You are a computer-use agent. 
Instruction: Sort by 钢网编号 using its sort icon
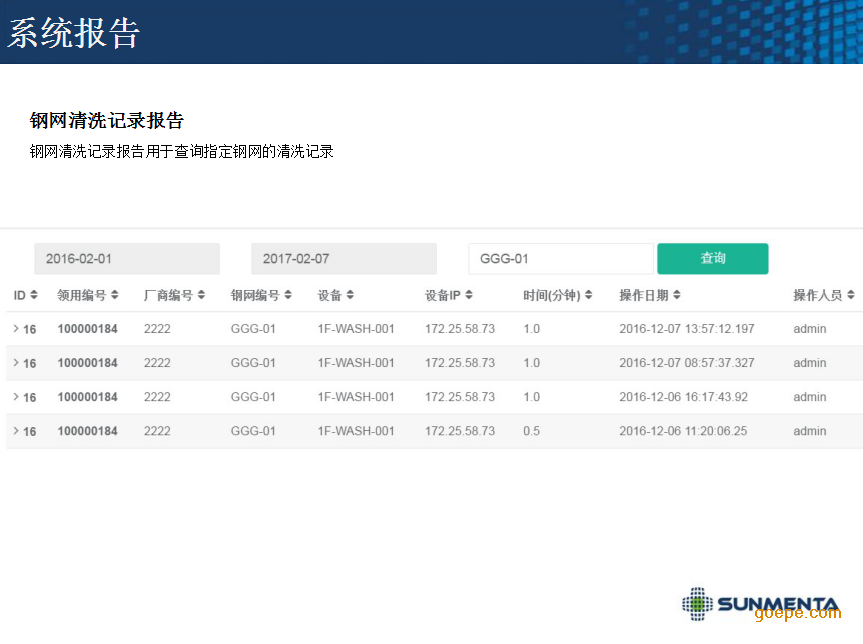tap(288, 295)
